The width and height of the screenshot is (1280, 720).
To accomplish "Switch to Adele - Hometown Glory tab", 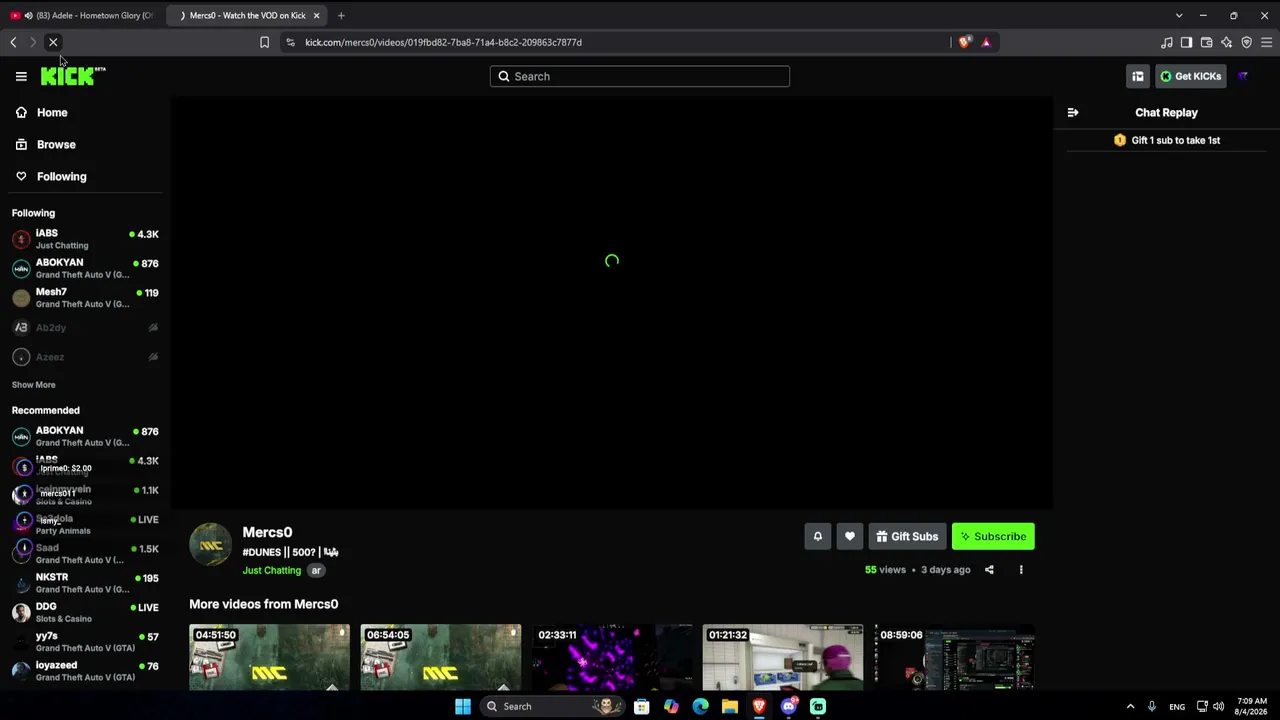I will (81, 16).
